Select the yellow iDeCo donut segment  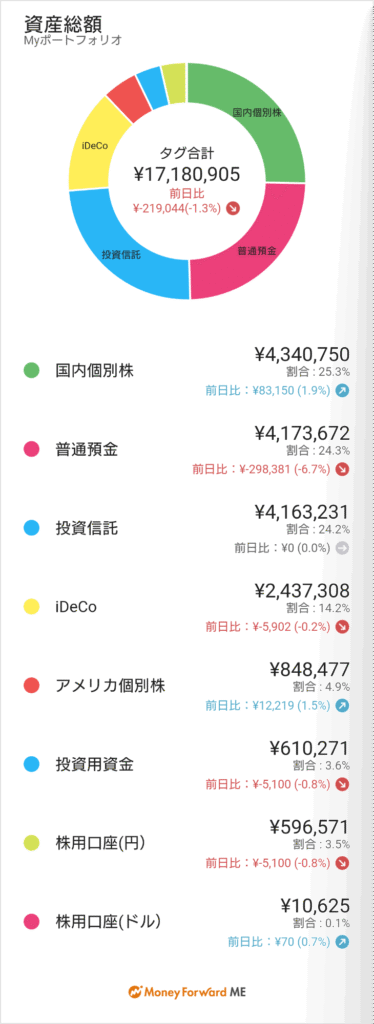[x=93, y=145]
